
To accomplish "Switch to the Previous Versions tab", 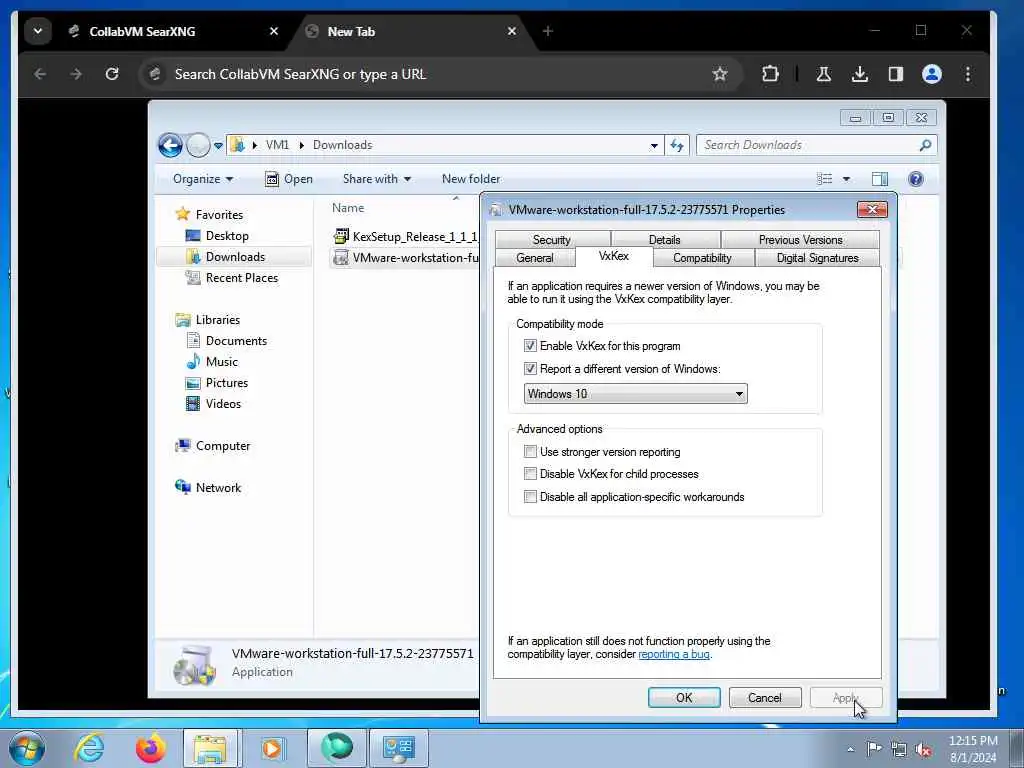I will coord(801,240).
